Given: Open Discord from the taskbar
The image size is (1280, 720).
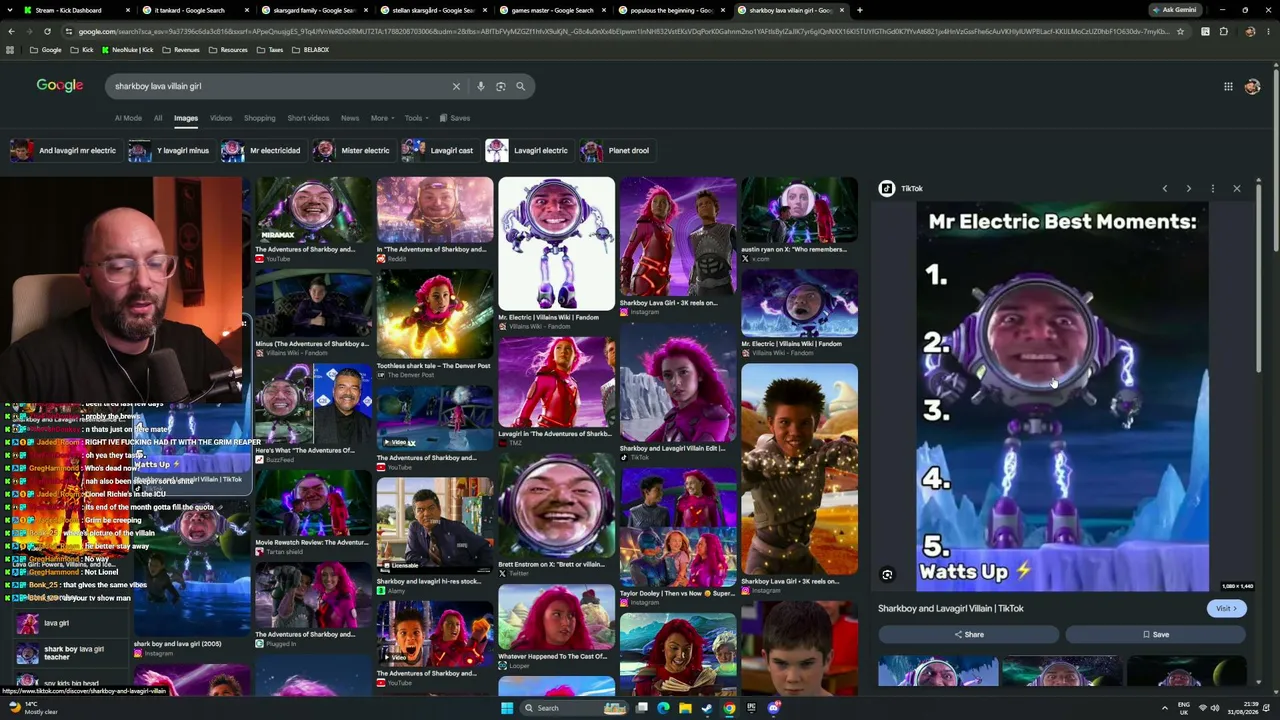Looking at the screenshot, I should (774, 708).
